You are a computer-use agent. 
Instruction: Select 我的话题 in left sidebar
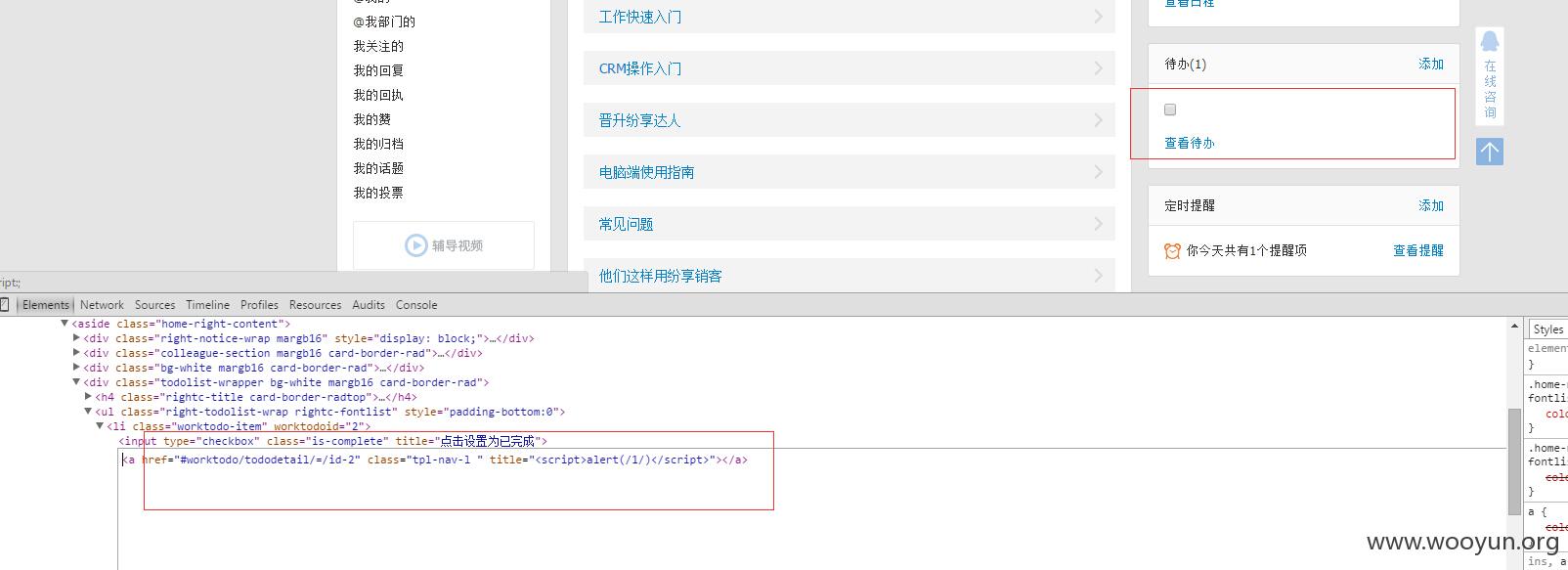point(378,168)
